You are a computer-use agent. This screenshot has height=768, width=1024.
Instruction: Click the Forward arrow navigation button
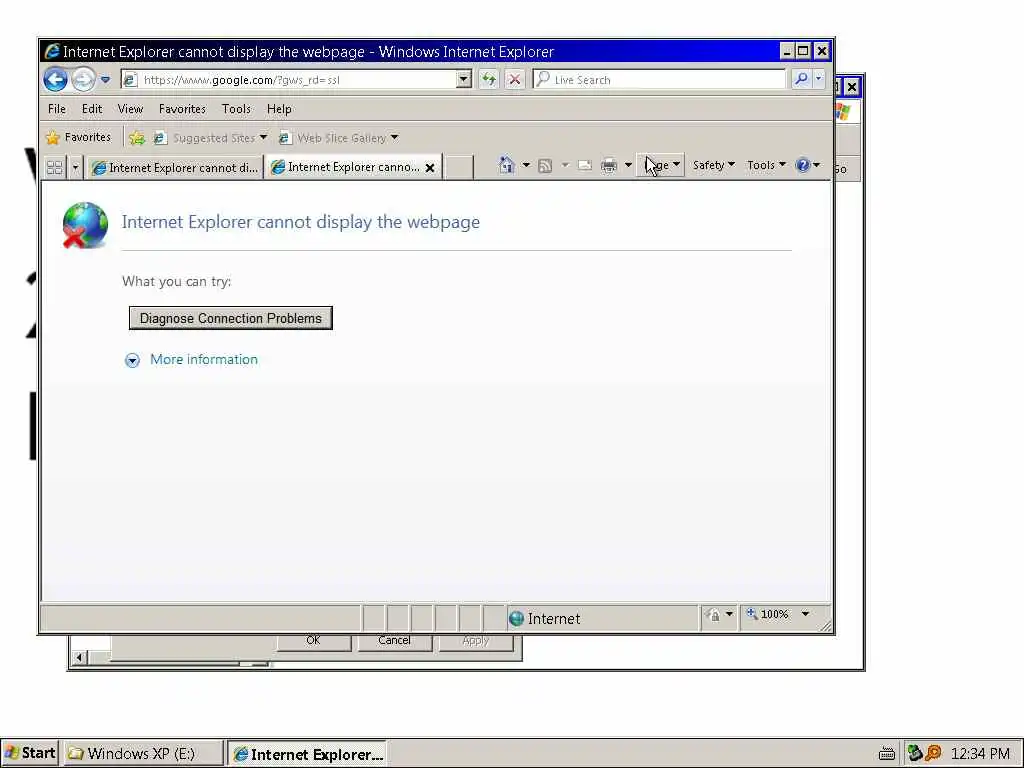coord(83,80)
